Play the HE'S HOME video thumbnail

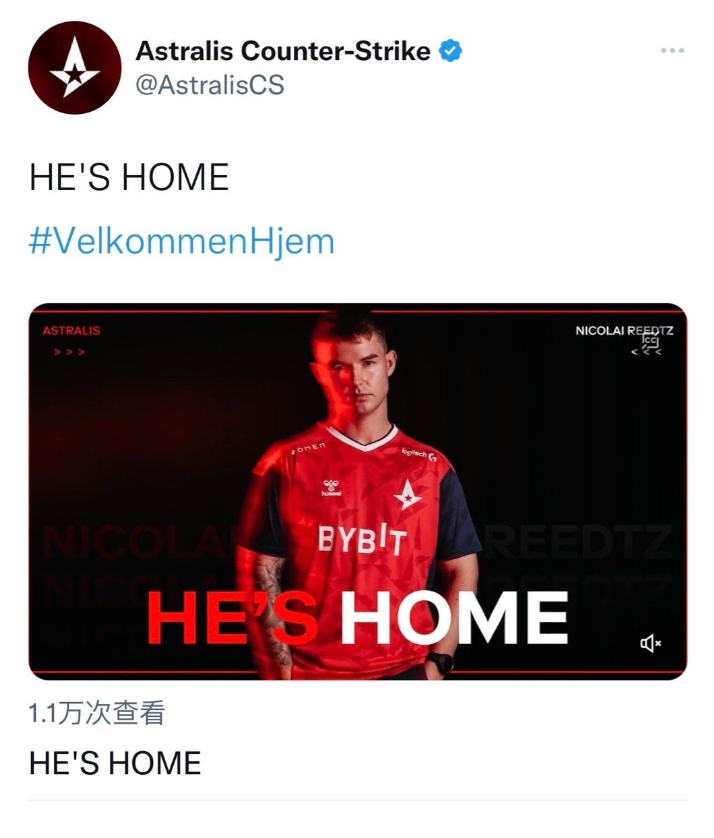(x=358, y=492)
